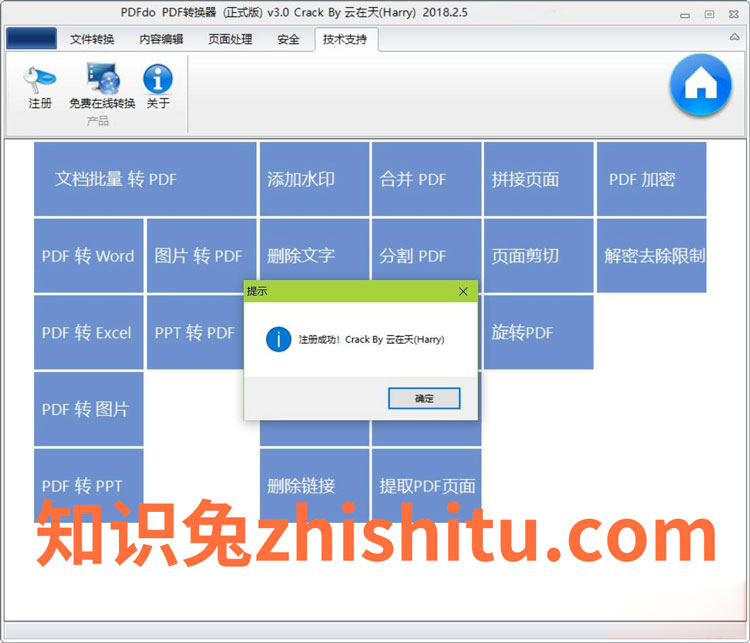
Task: Minimize the PDFdo window
Action: pyautogui.click(x=684, y=15)
